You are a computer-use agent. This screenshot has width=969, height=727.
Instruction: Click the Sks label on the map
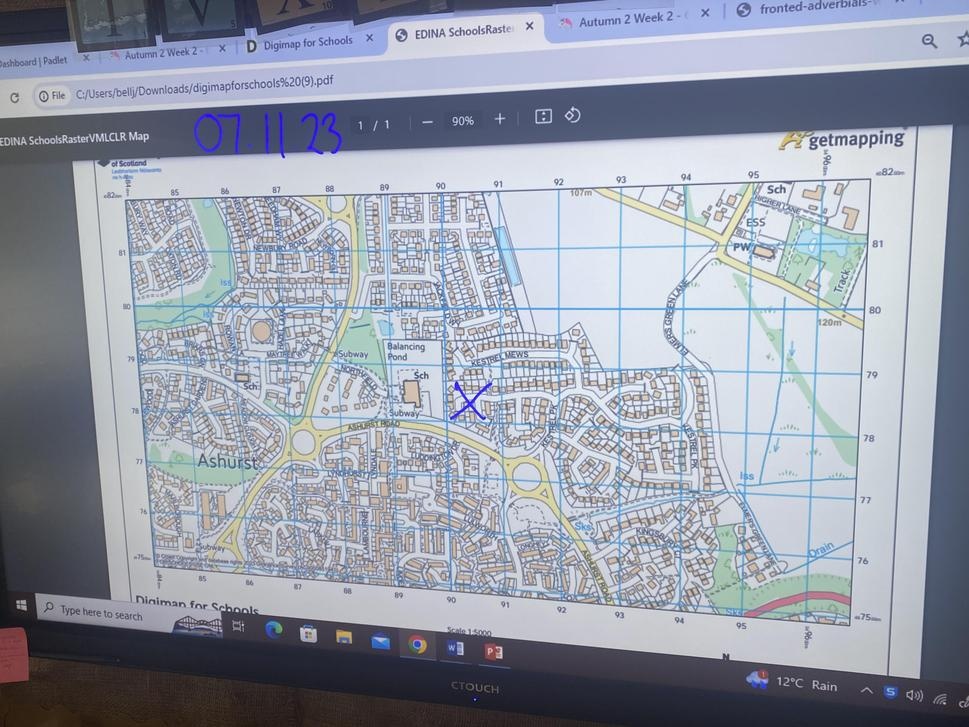point(583,526)
